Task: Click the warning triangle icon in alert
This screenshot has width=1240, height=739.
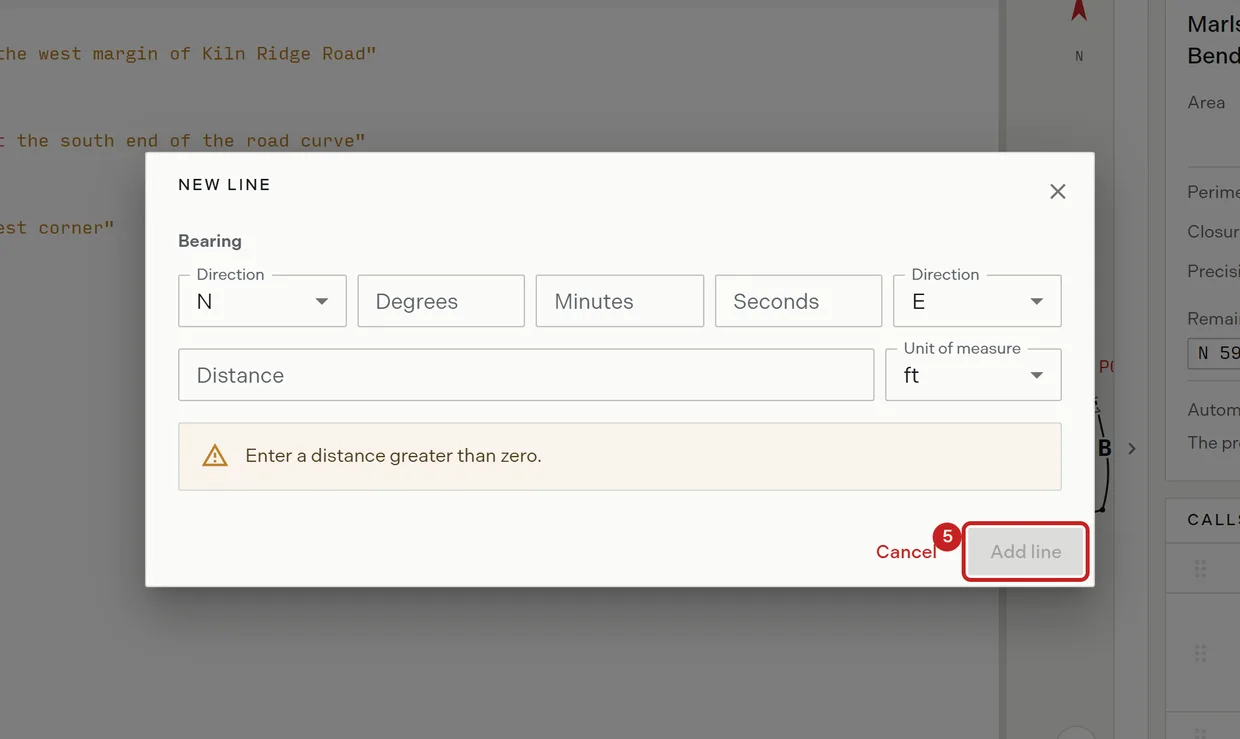Action: click(x=215, y=456)
